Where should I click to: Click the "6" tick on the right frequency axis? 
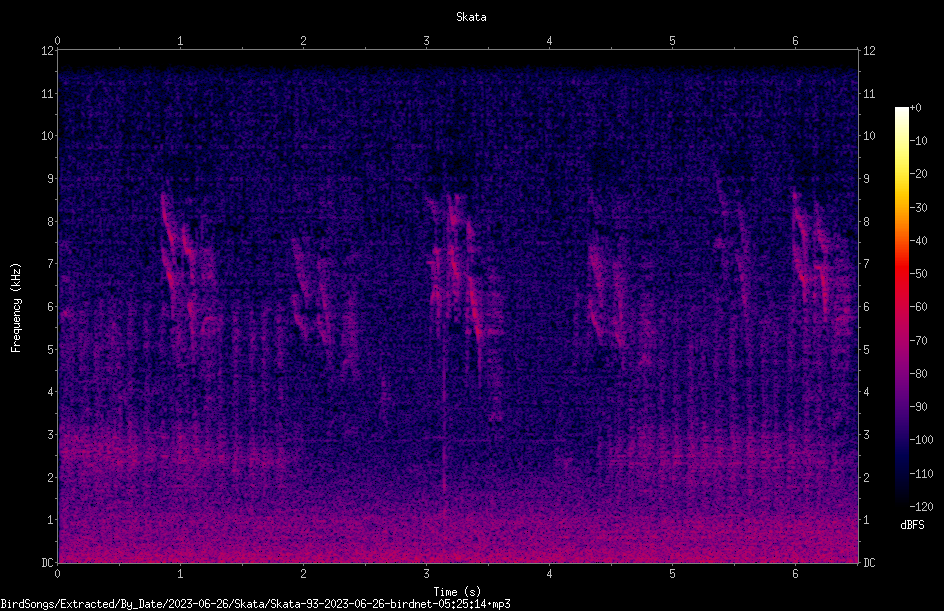866,306
